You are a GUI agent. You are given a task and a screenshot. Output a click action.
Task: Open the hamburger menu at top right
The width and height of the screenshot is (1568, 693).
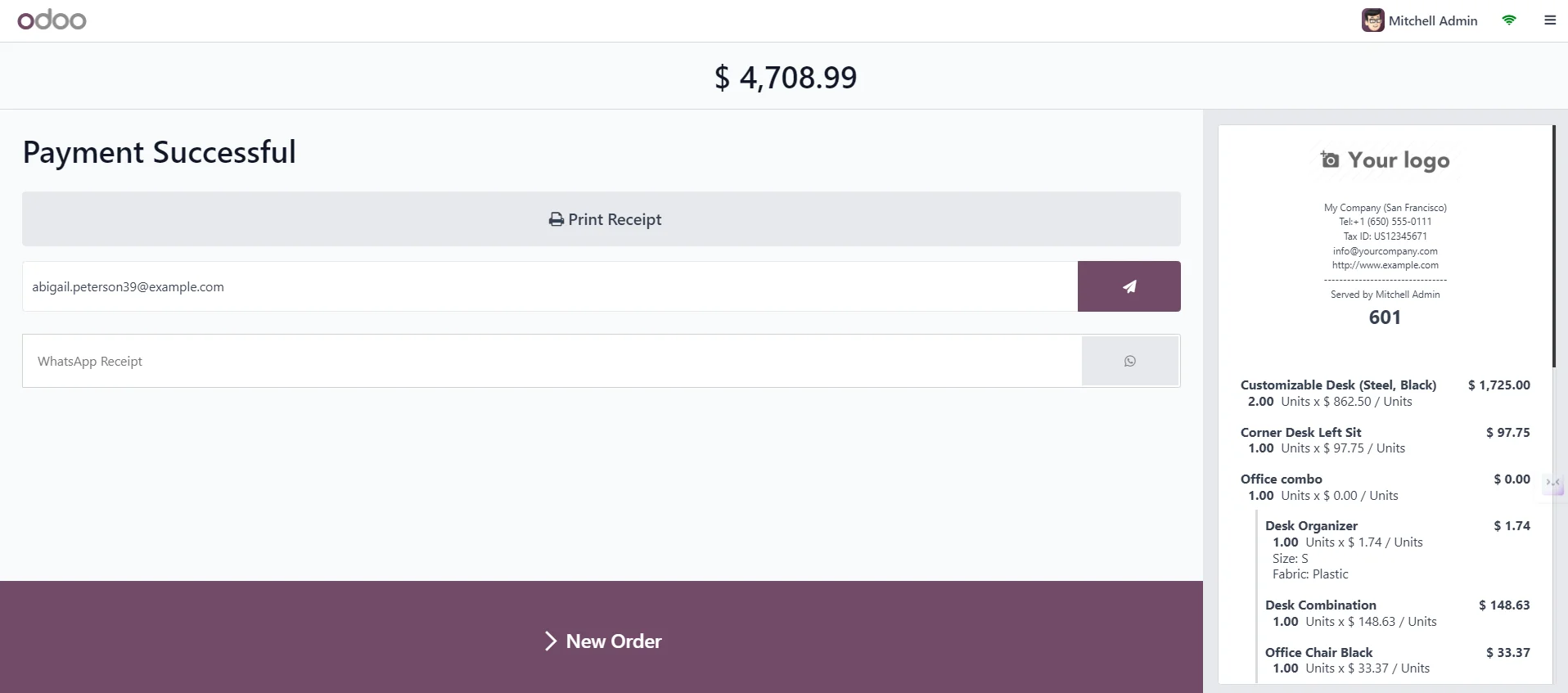coord(1550,20)
